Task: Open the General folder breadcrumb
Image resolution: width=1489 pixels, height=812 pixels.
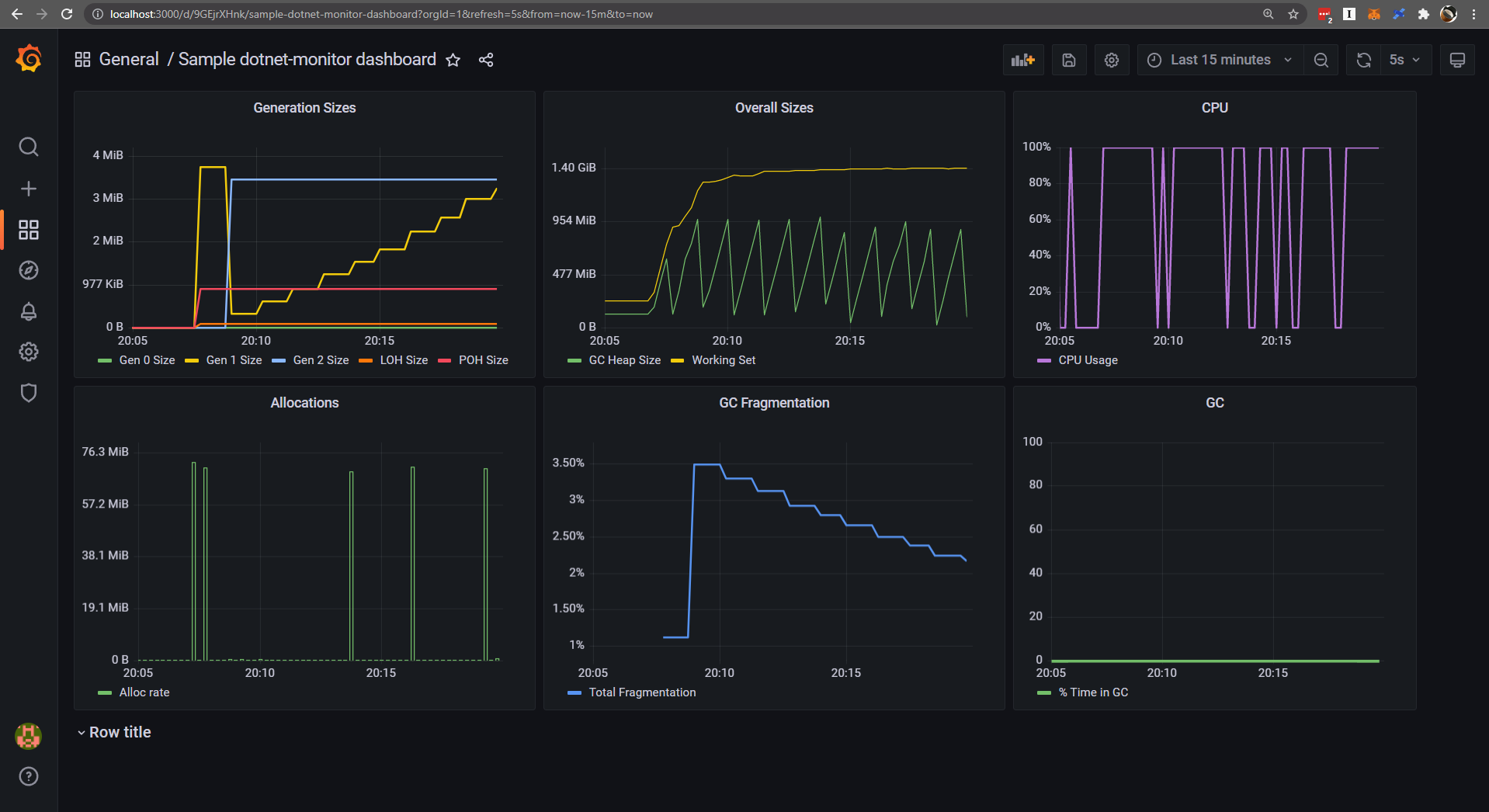Action: [130, 59]
